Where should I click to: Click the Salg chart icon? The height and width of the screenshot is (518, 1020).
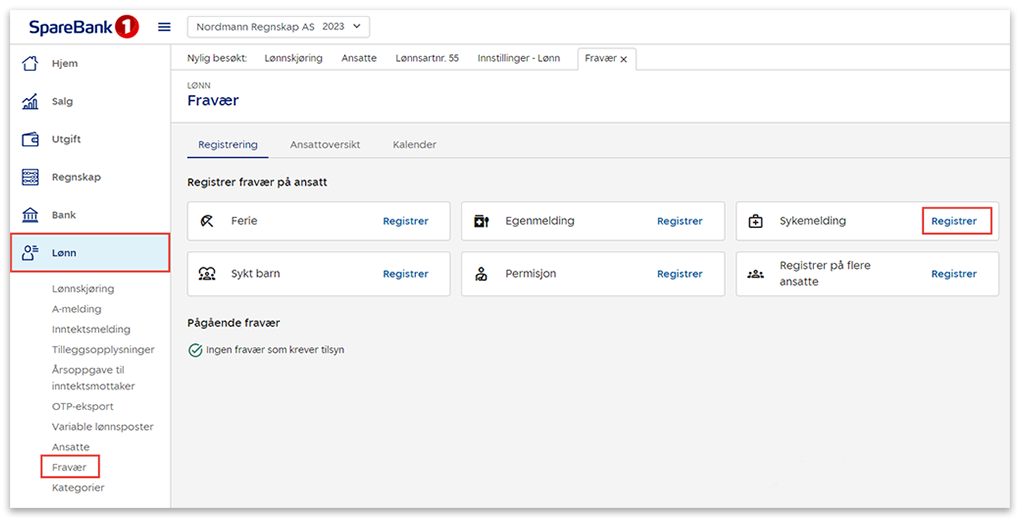(x=30, y=102)
